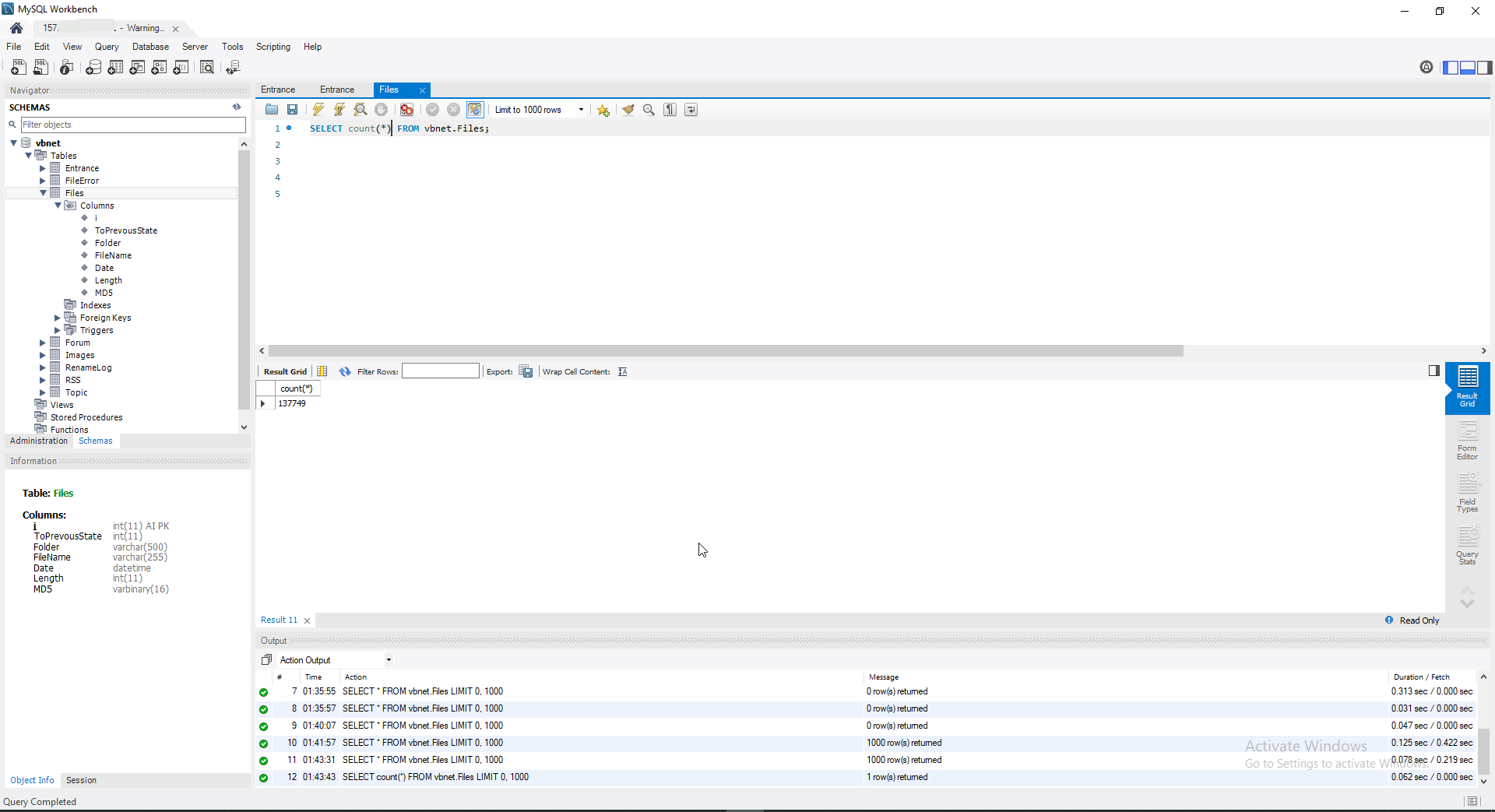Refresh the result grid data
This screenshot has width=1495, height=812.
pos(345,372)
